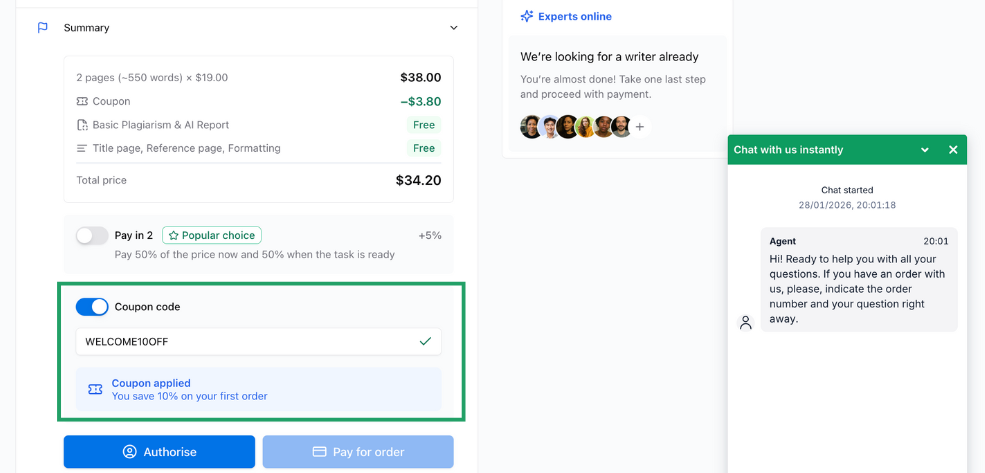Image resolution: width=985 pixels, height=473 pixels.
Task: Minimize chat using the header chevron
Action: [925, 150]
